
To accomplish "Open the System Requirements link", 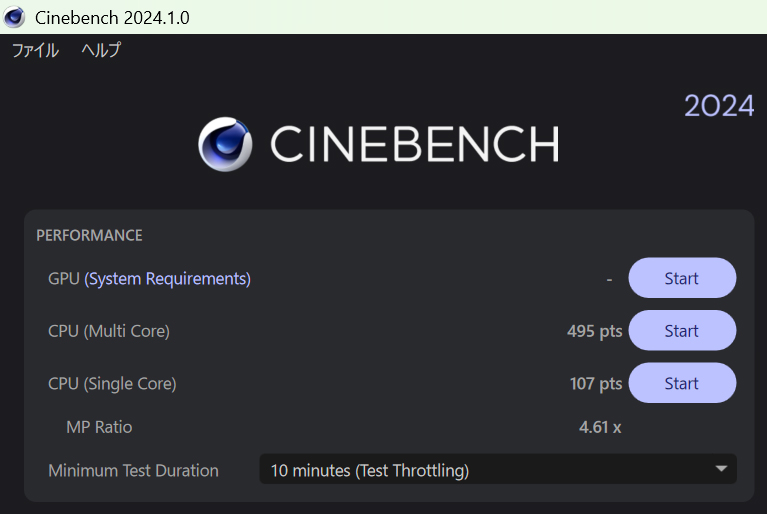I will [x=167, y=279].
